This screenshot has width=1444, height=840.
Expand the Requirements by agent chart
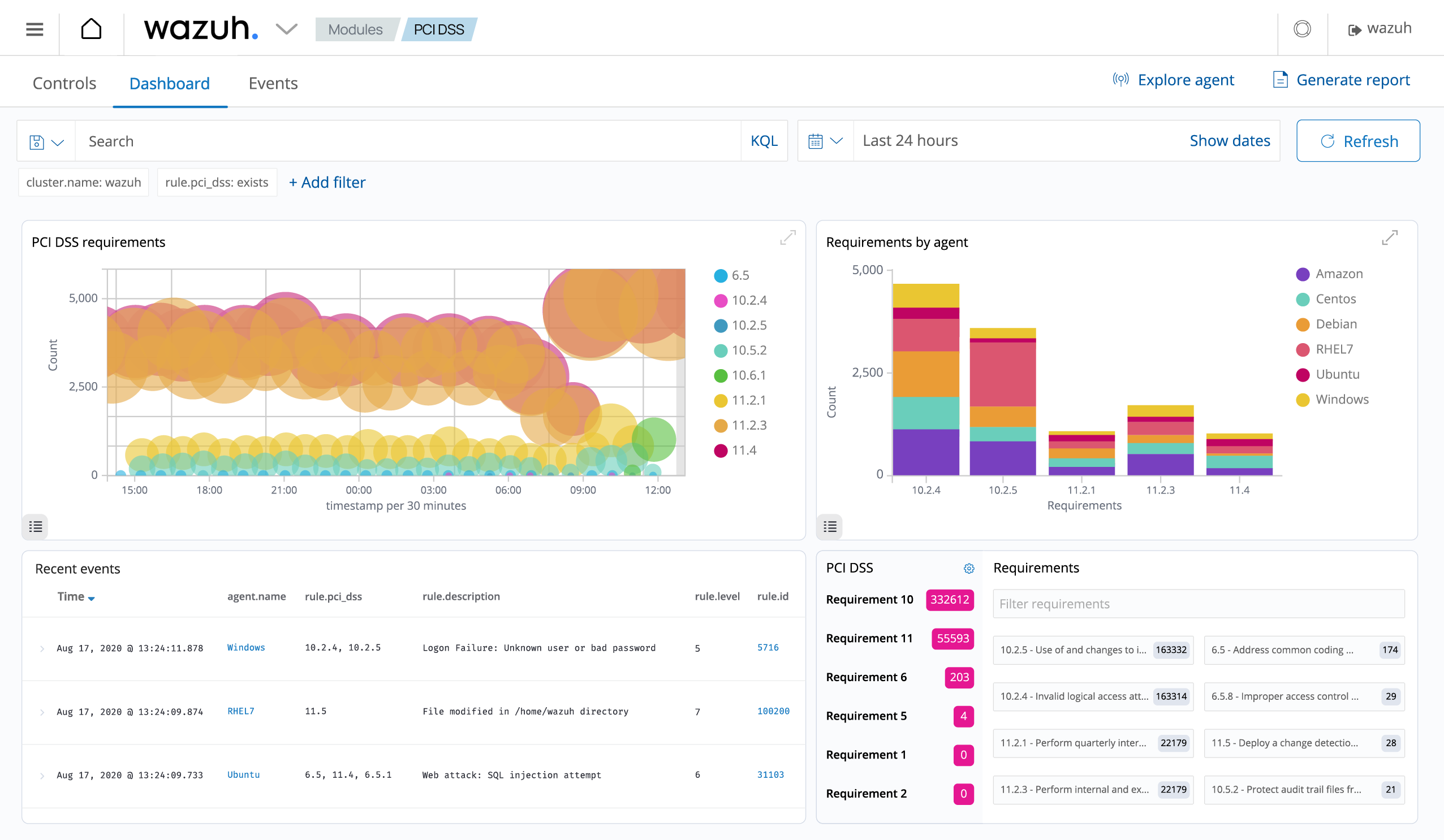point(1389,237)
